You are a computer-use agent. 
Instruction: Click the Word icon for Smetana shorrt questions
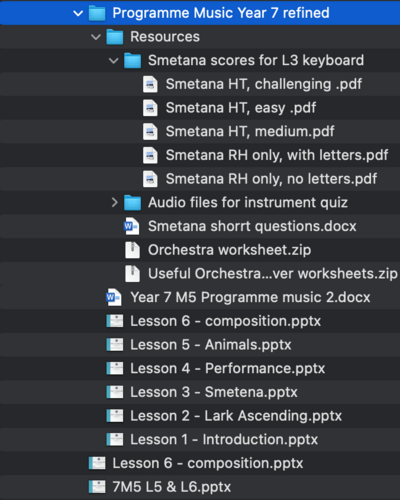[x=131, y=226]
